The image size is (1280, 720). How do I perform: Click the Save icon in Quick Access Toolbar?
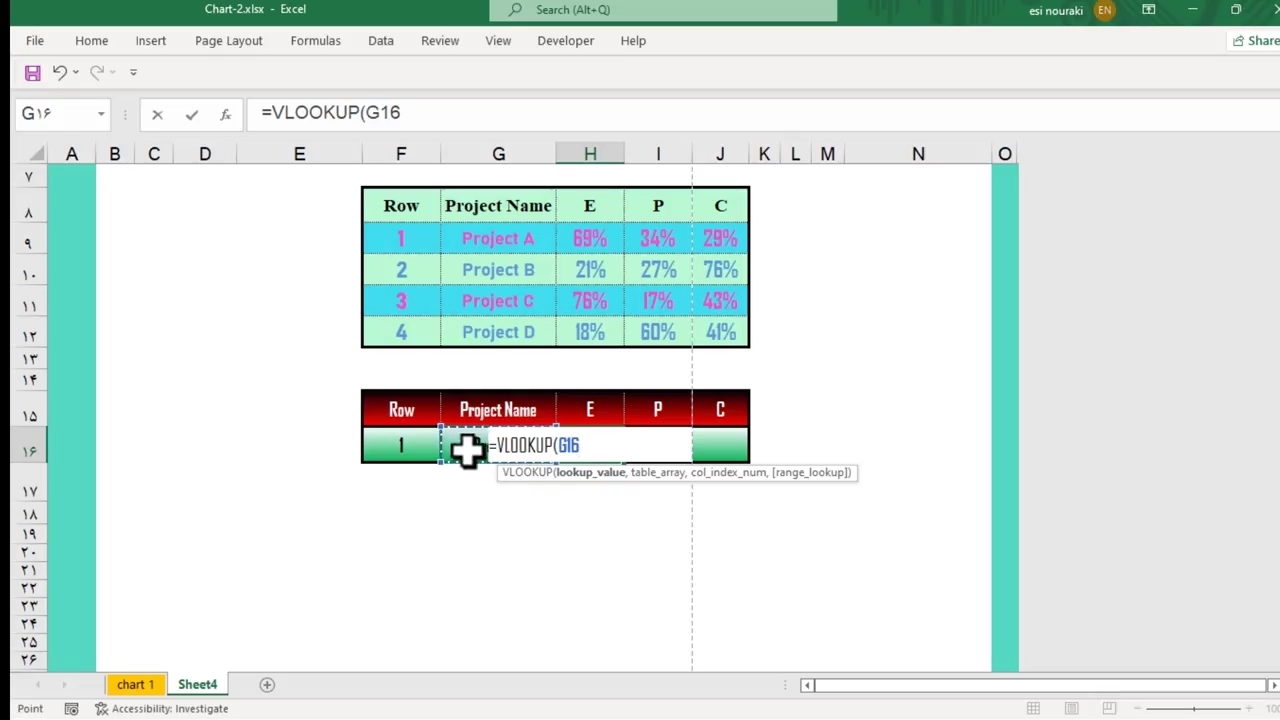point(32,72)
